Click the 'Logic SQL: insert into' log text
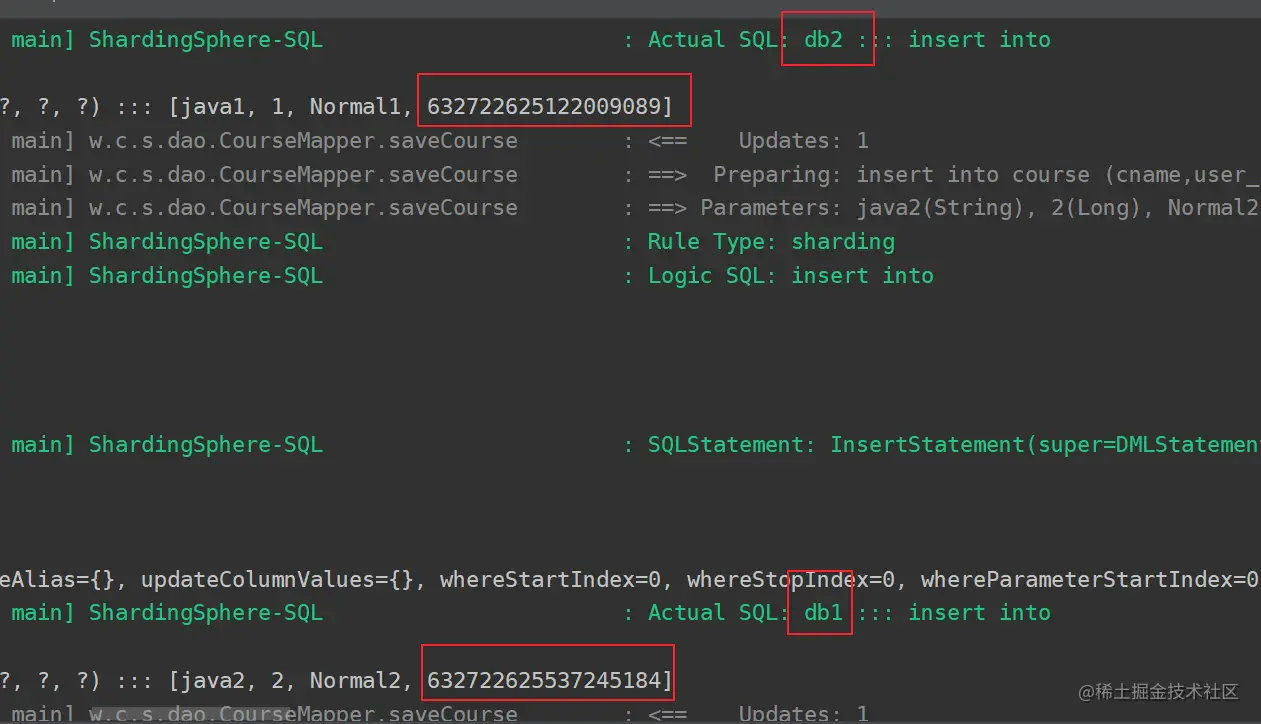Image resolution: width=1261 pixels, height=724 pixels. point(790,276)
